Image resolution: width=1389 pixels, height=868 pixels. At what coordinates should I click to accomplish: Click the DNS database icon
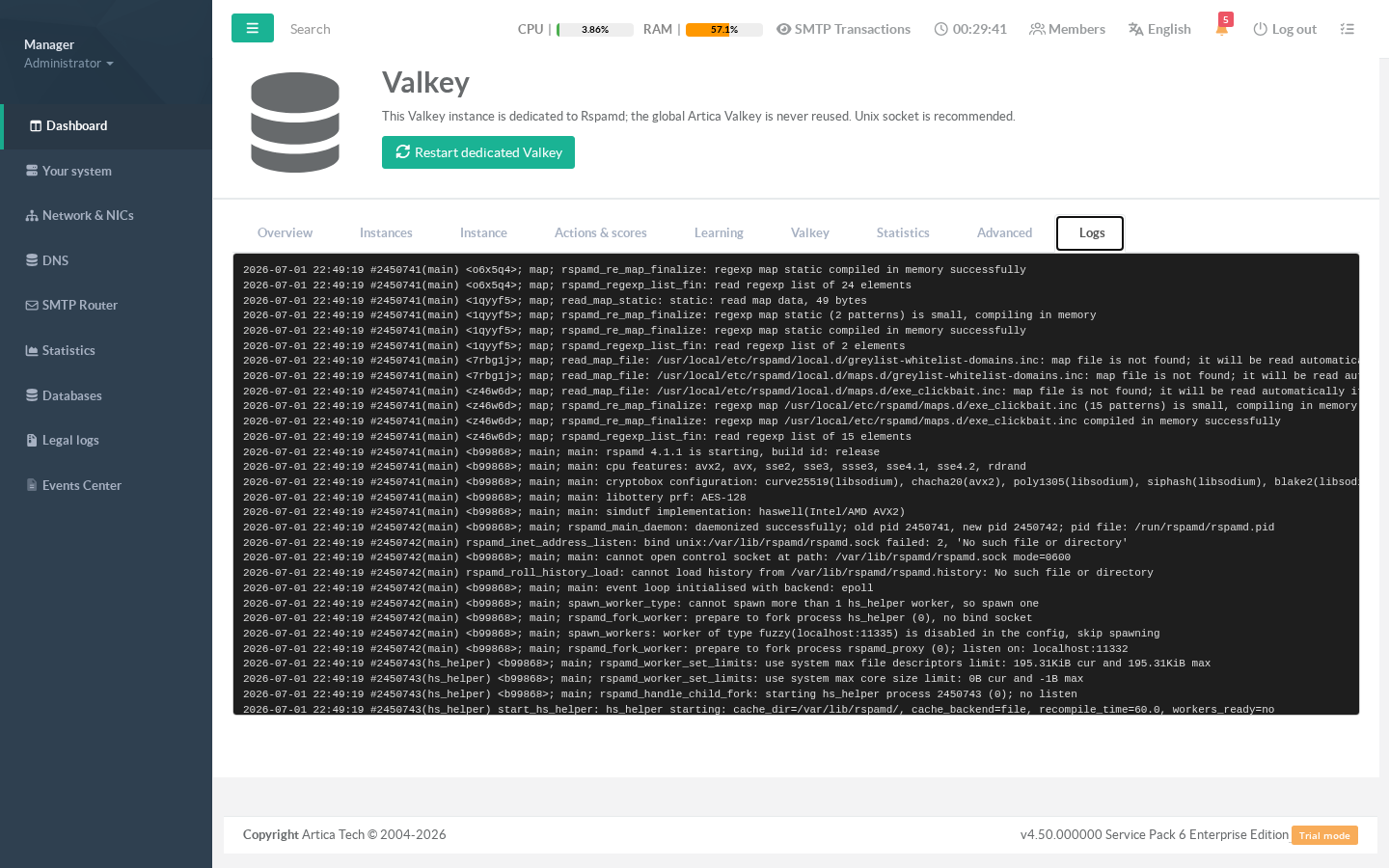[x=32, y=260]
